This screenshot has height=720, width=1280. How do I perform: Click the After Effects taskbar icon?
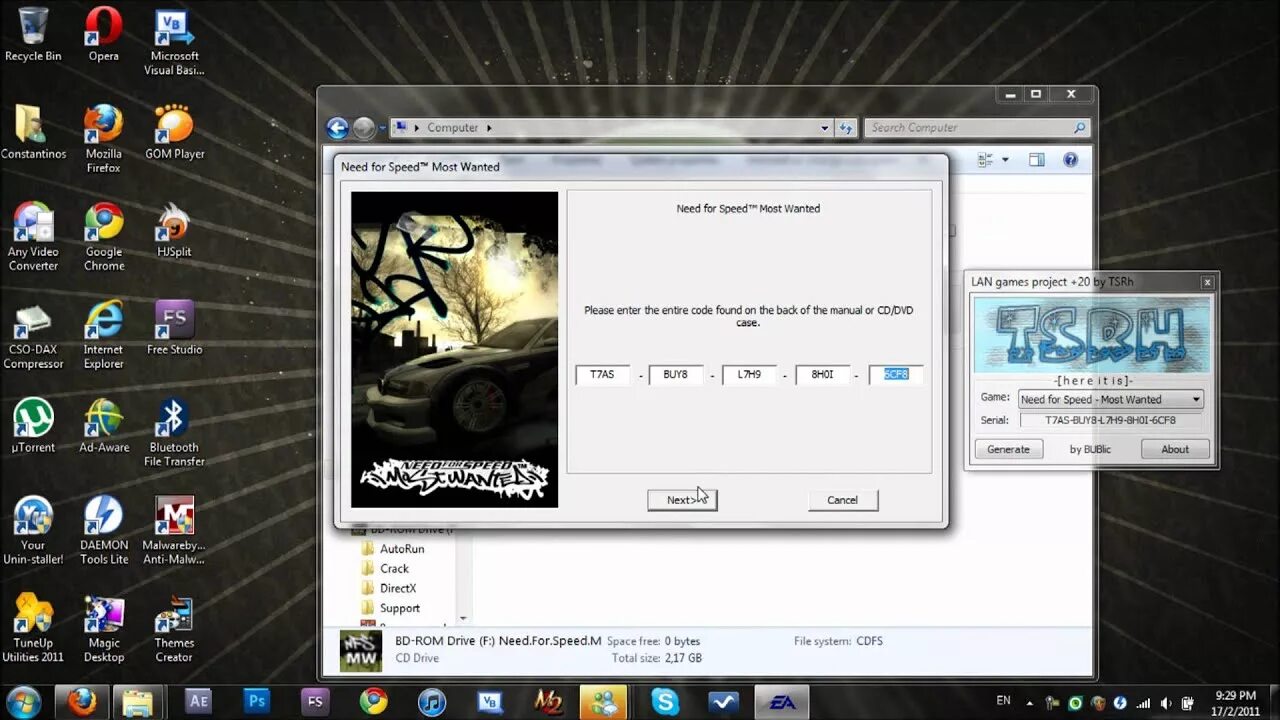(x=198, y=702)
